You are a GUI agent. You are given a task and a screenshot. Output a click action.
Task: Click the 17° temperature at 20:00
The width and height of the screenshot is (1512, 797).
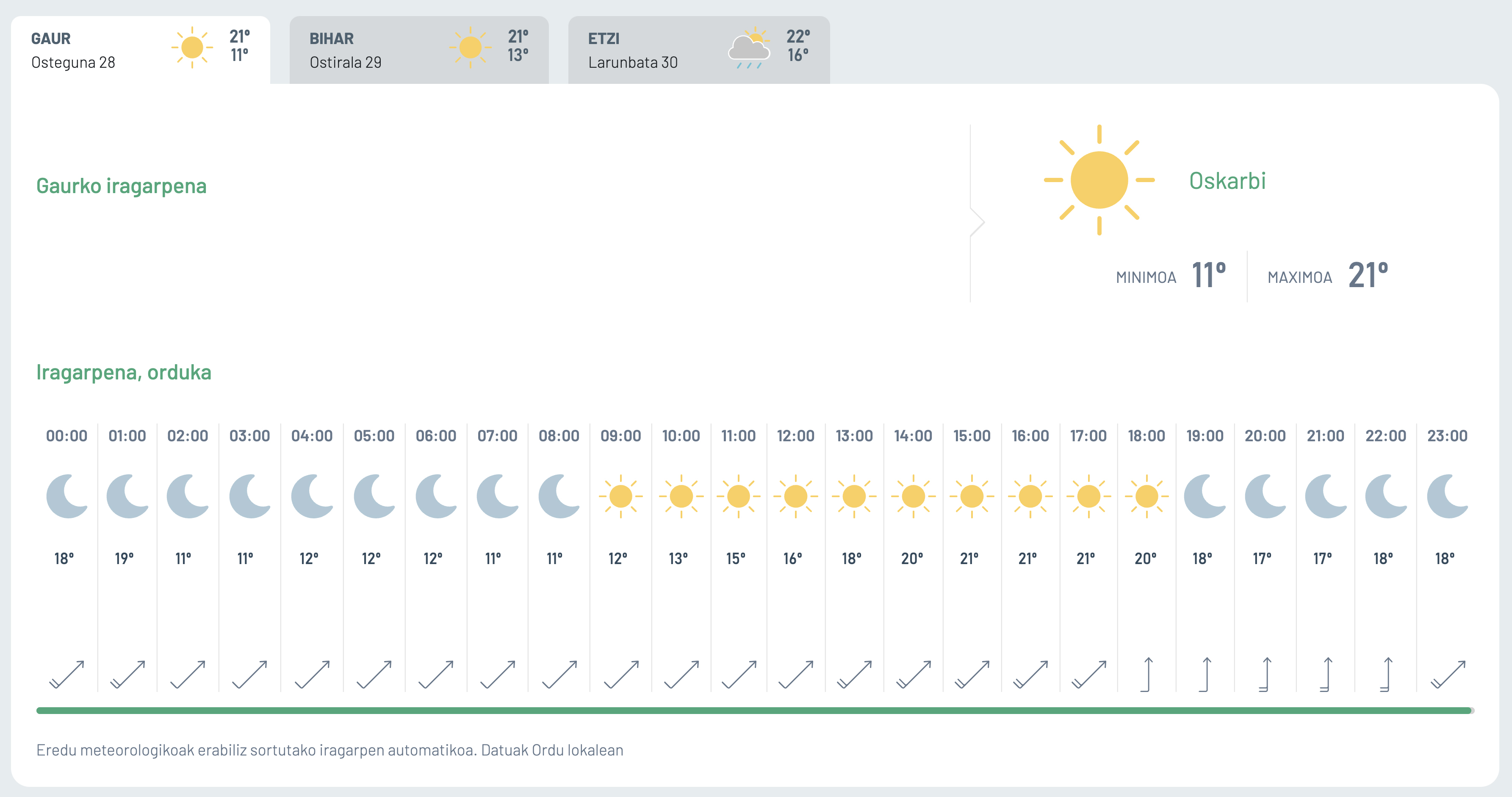point(1262,558)
